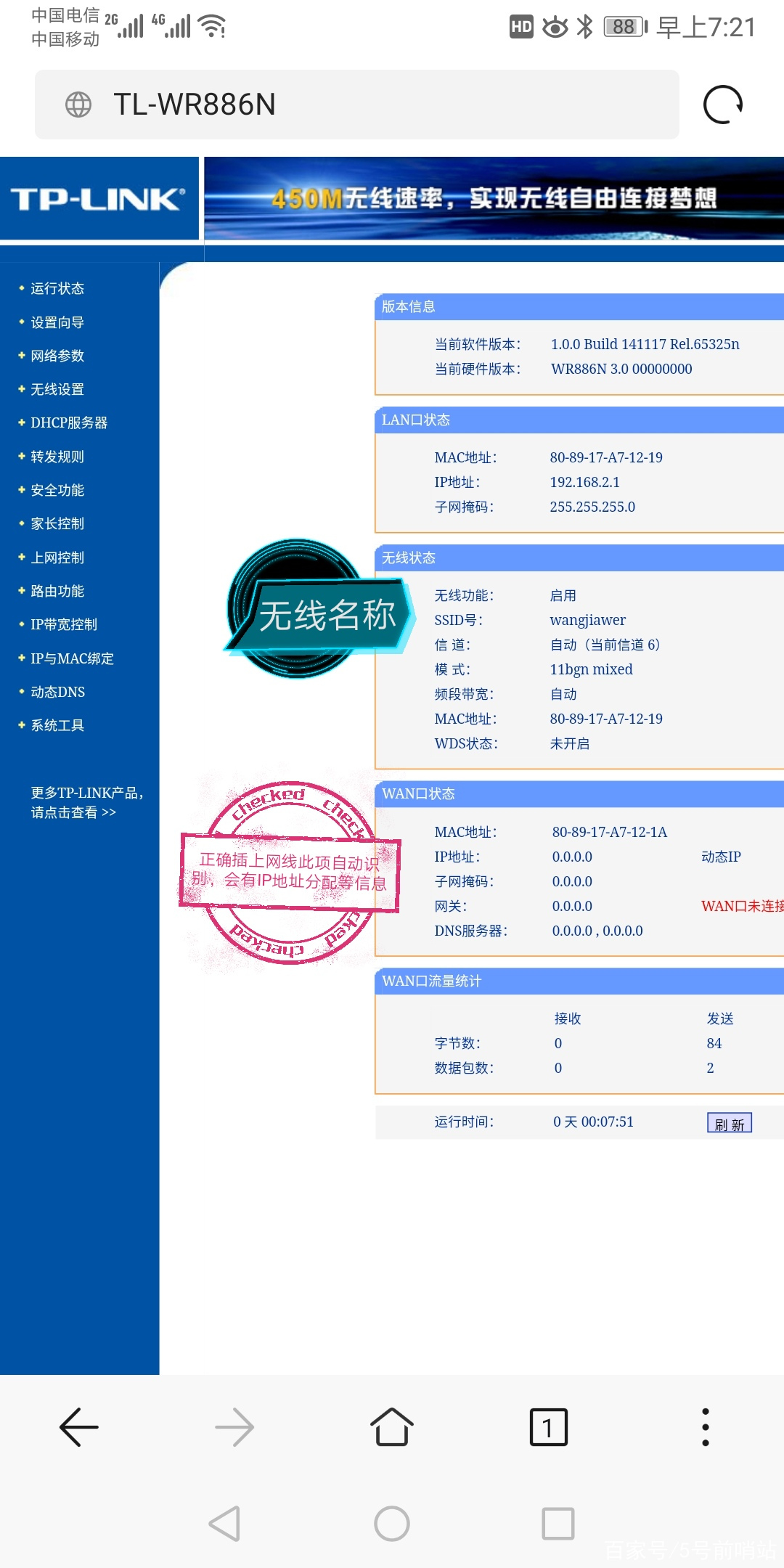Tap software version 1.0.0 Build 141117
The width and height of the screenshot is (784, 1568).
tap(645, 344)
